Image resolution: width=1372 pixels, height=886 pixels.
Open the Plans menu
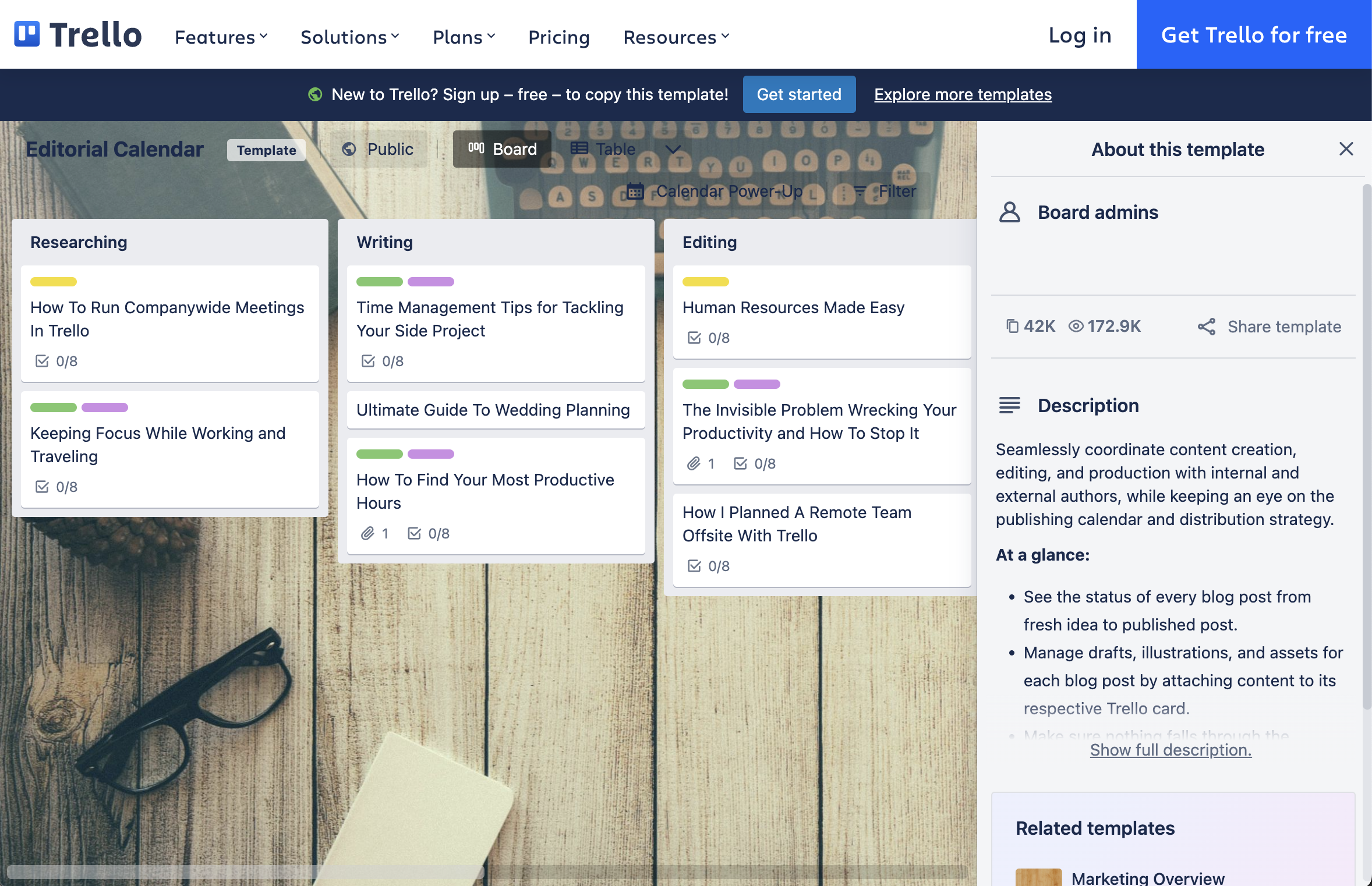coord(463,35)
